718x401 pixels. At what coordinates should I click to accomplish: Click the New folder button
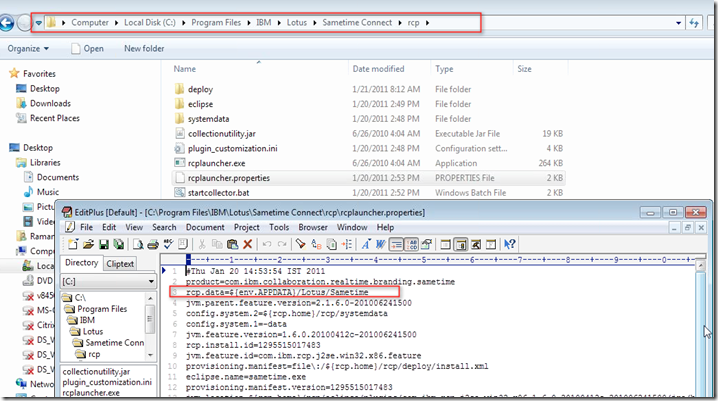point(145,48)
